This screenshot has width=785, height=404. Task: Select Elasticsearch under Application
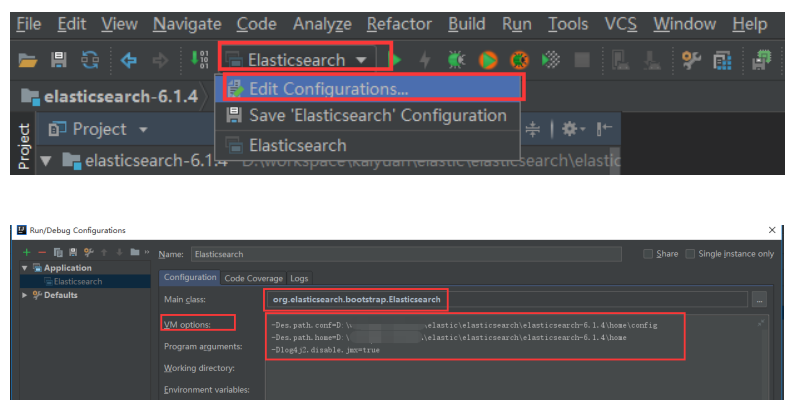pos(73,281)
